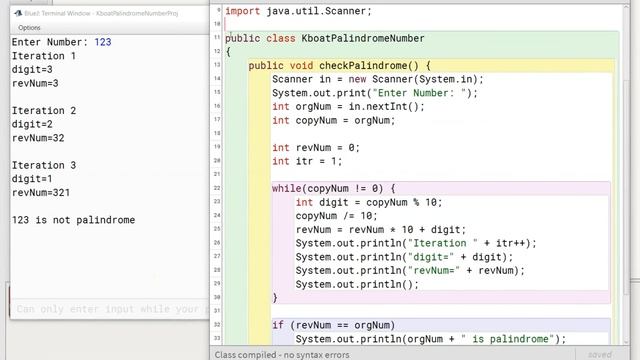This screenshot has height=360, width=640.
Task: Click 'if (revNum == orgNum)' line
Action: point(333,325)
